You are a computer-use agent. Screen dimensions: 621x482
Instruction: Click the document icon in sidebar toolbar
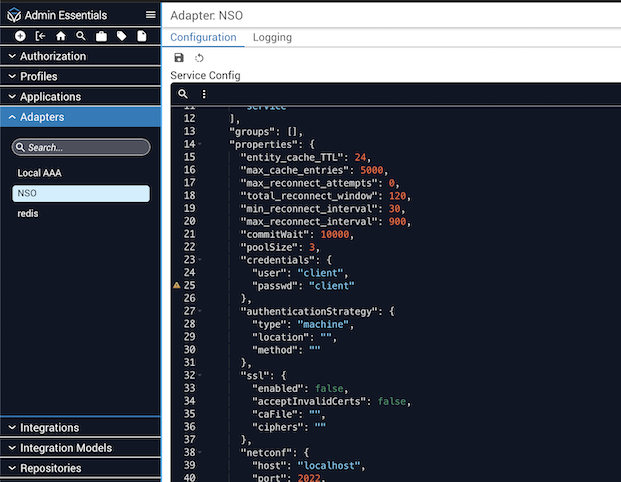click(x=142, y=36)
